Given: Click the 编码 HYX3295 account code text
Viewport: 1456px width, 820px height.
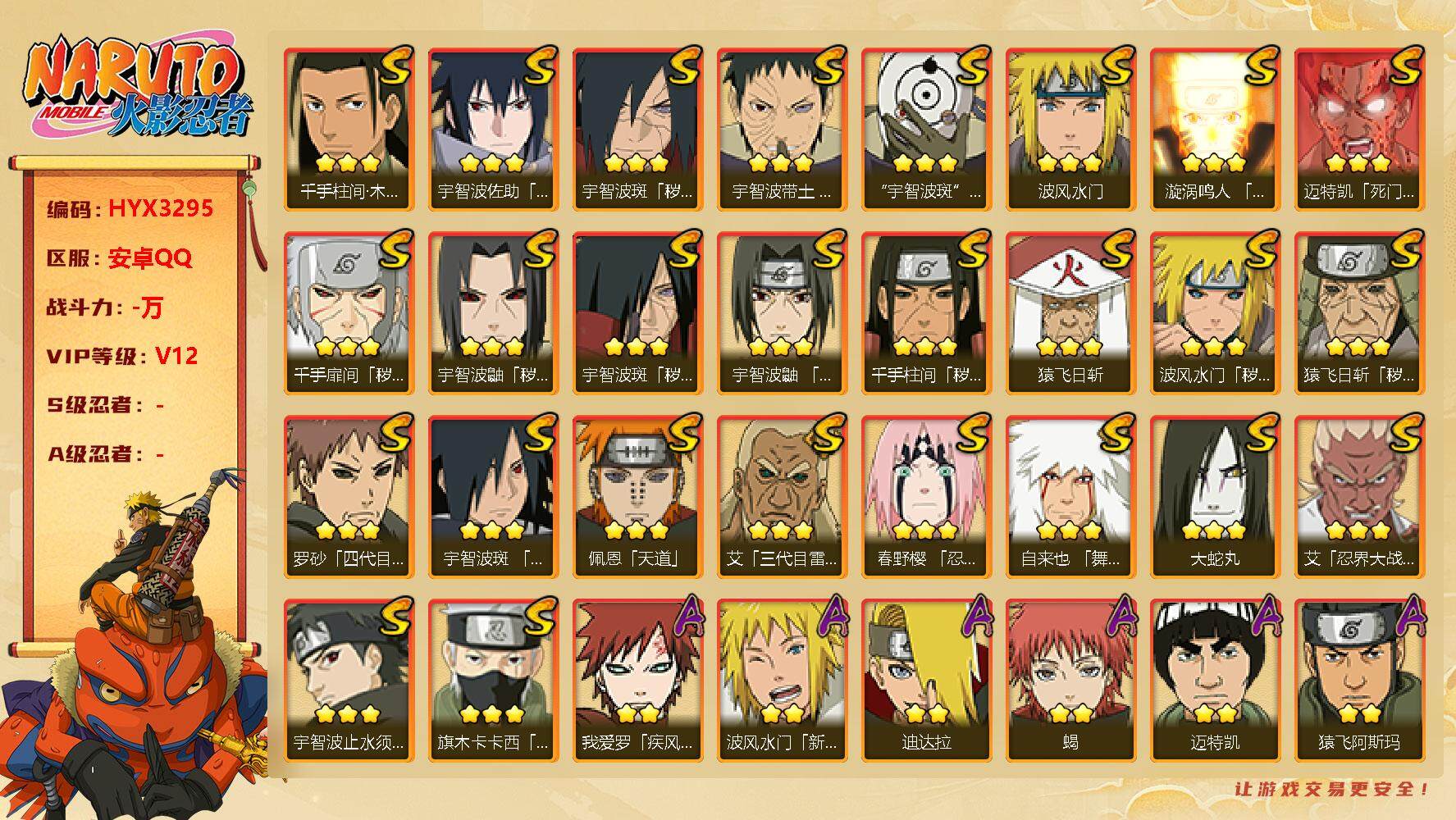Looking at the screenshot, I should click(130, 209).
